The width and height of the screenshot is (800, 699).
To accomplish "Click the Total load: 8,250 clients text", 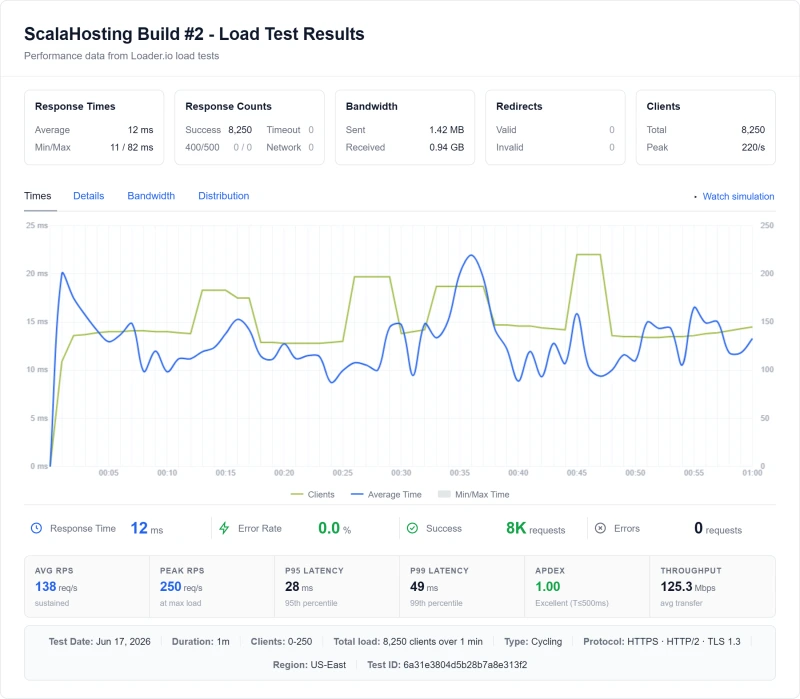I will click(x=408, y=641).
